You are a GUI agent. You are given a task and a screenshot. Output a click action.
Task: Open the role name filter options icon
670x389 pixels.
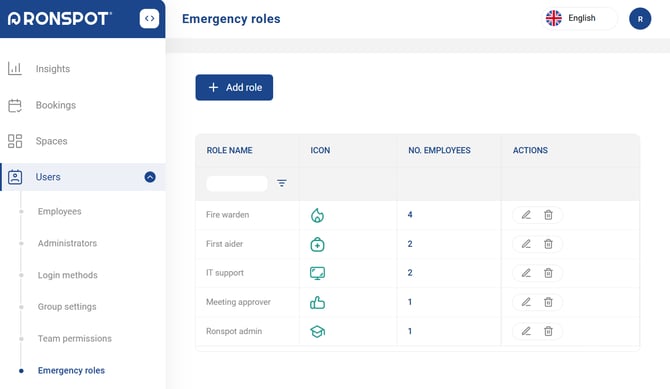pos(282,183)
